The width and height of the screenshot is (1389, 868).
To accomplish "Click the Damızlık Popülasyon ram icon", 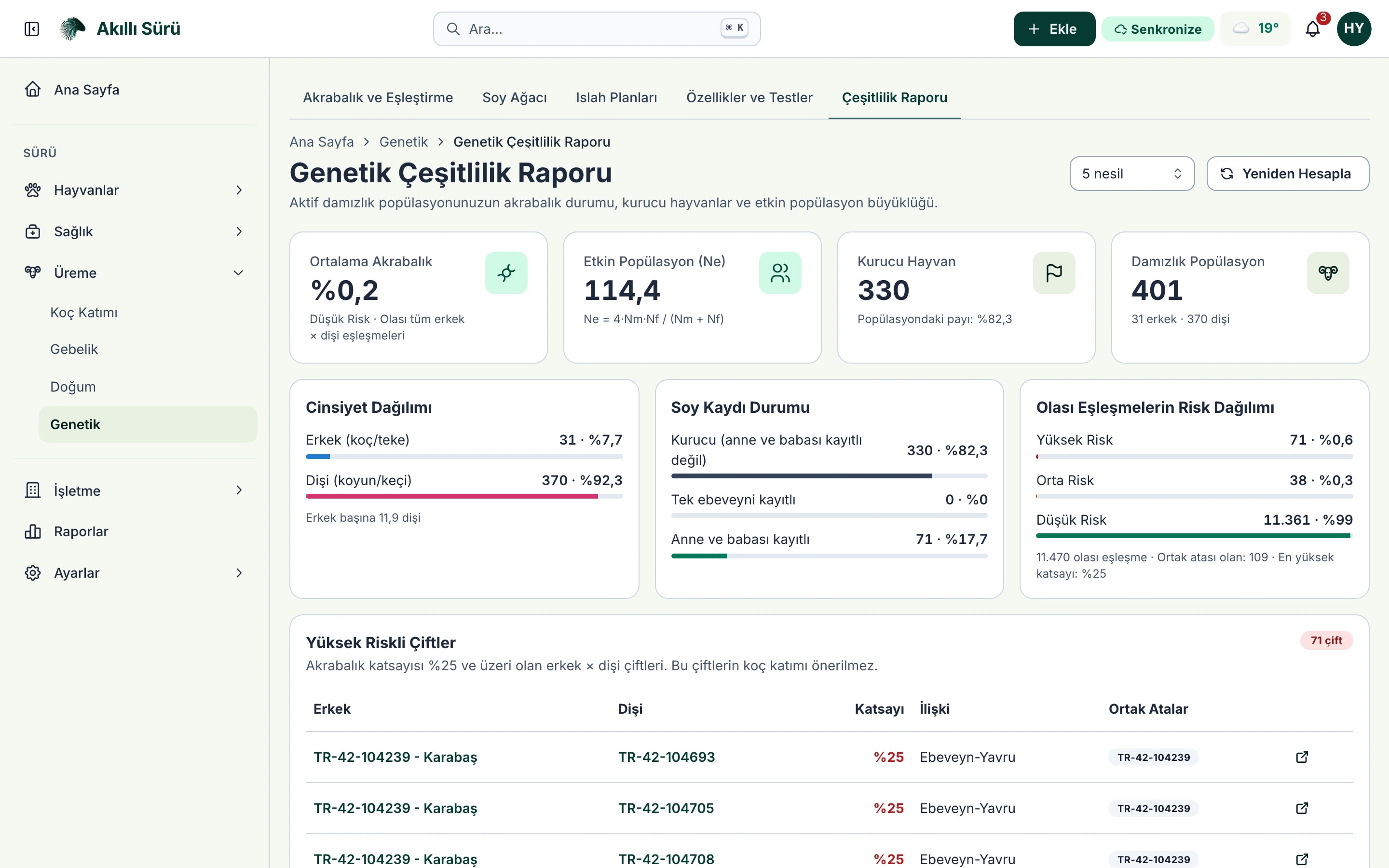I will pyautogui.click(x=1328, y=272).
